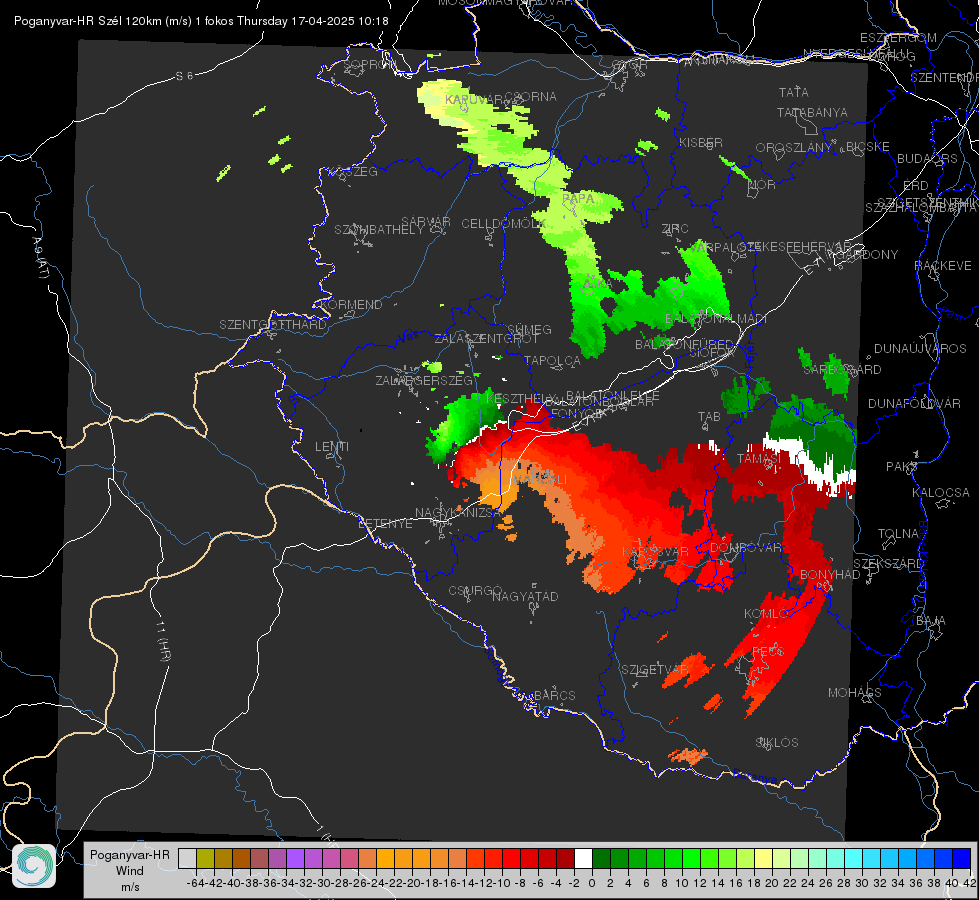The width and height of the screenshot is (979, 900).
Task: Click the LETENYE label
Action: 385,524
